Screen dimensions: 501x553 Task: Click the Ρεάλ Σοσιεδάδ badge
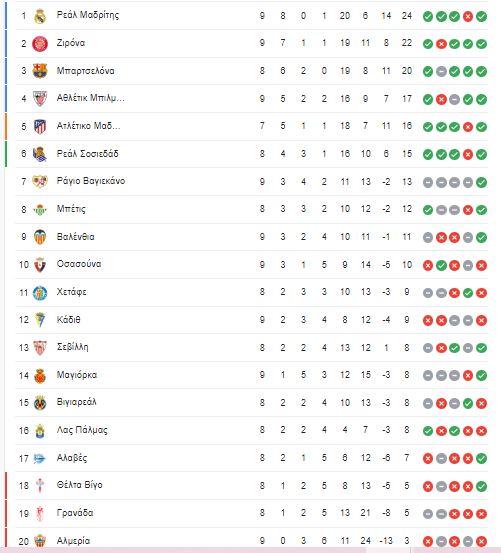[x=40, y=154]
